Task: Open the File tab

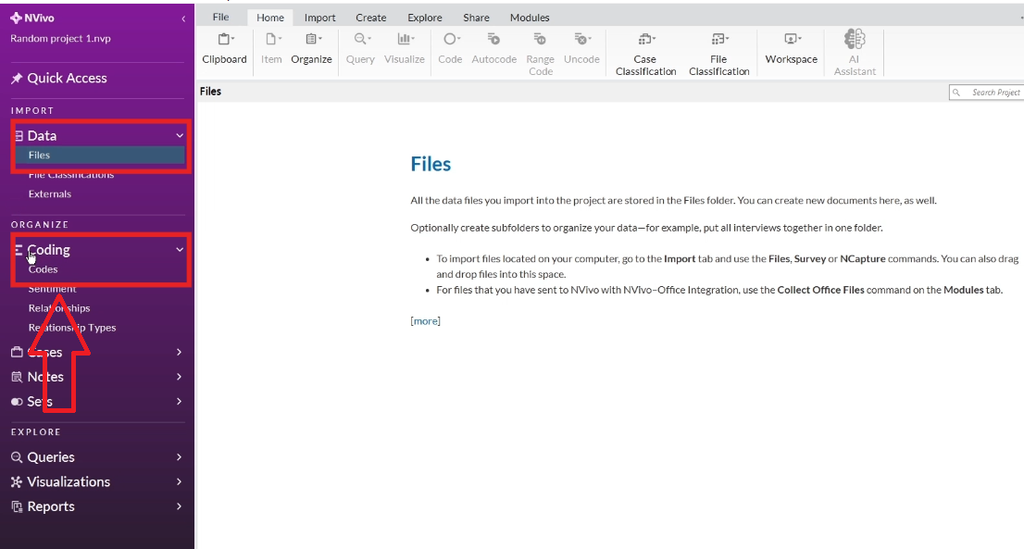Action: point(221,17)
